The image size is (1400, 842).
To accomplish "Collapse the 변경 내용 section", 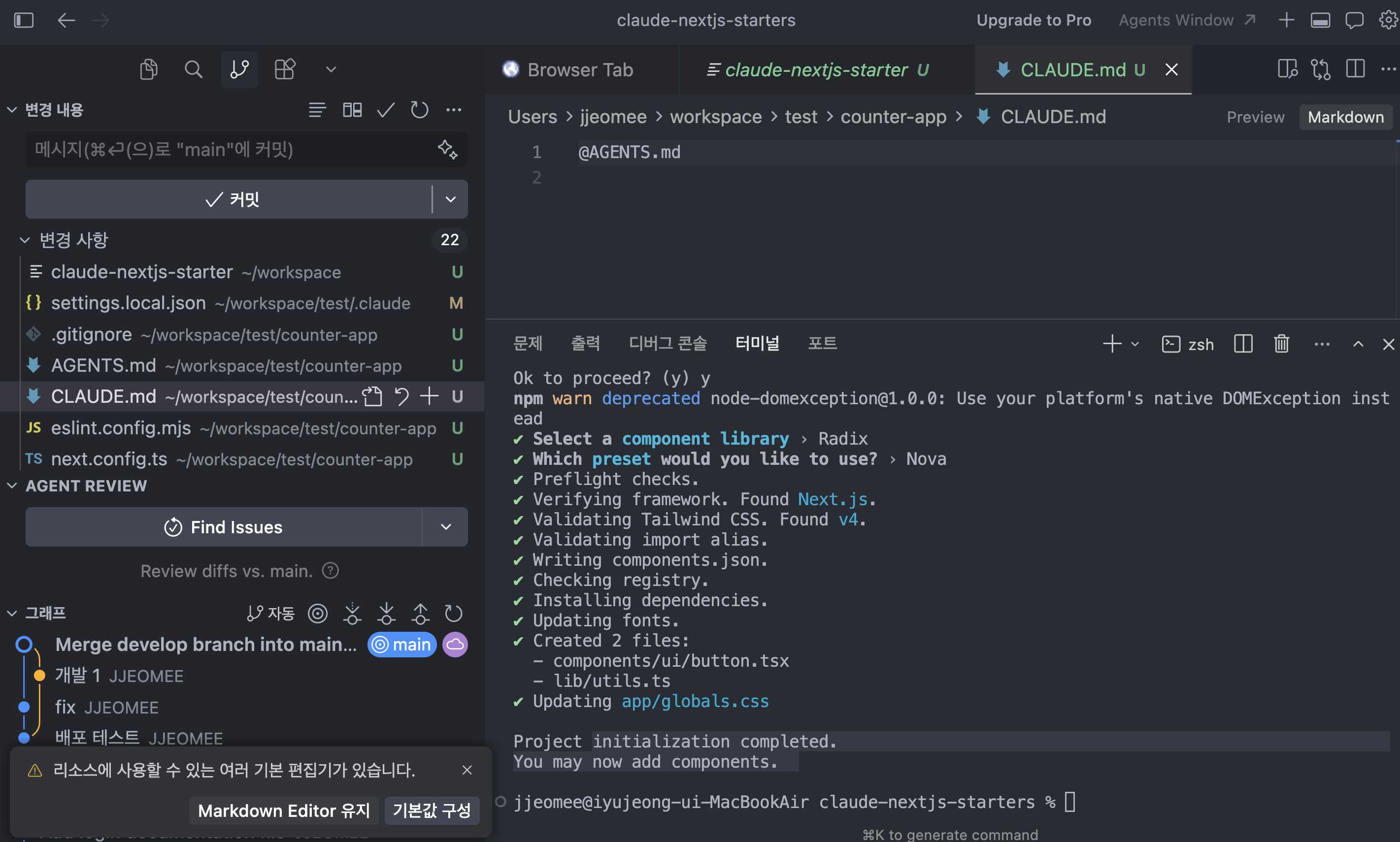I will tap(12, 109).
